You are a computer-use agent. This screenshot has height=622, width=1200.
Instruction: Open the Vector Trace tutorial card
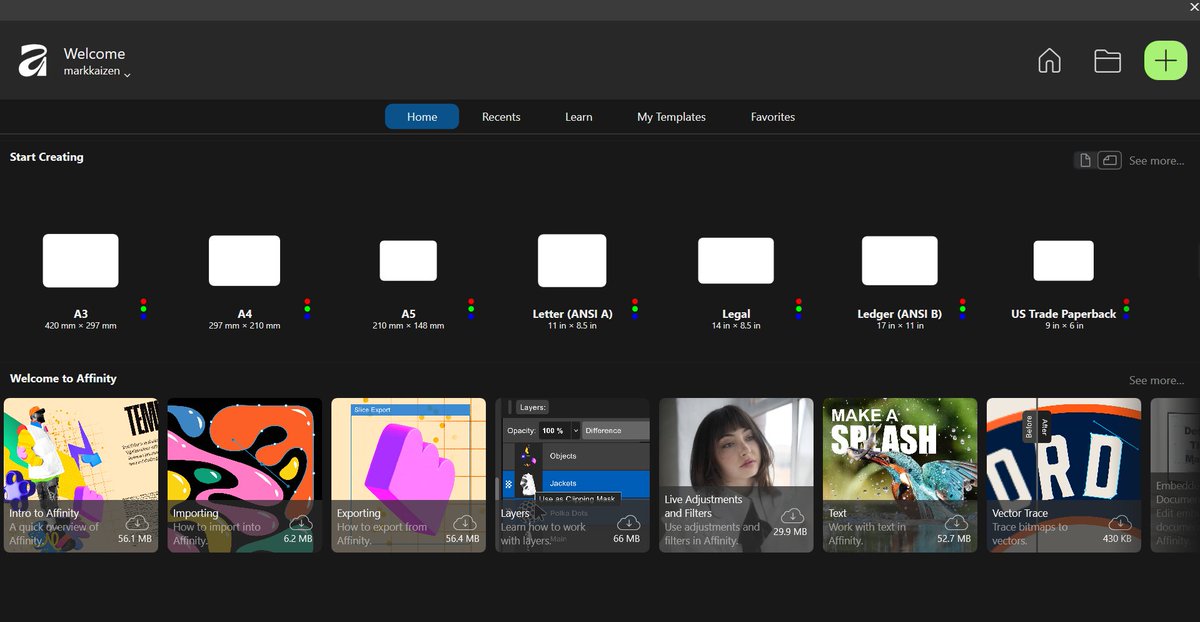point(1064,475)
